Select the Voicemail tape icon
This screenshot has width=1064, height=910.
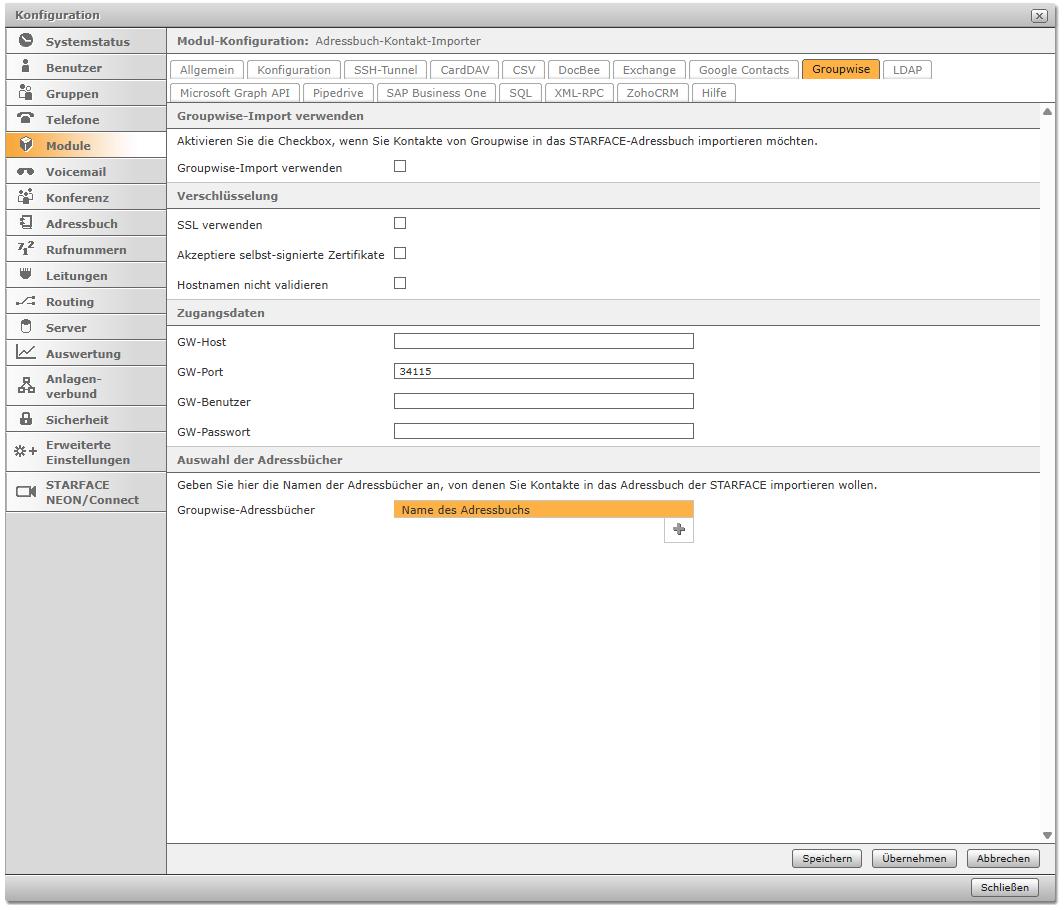[x=26, y=172]
